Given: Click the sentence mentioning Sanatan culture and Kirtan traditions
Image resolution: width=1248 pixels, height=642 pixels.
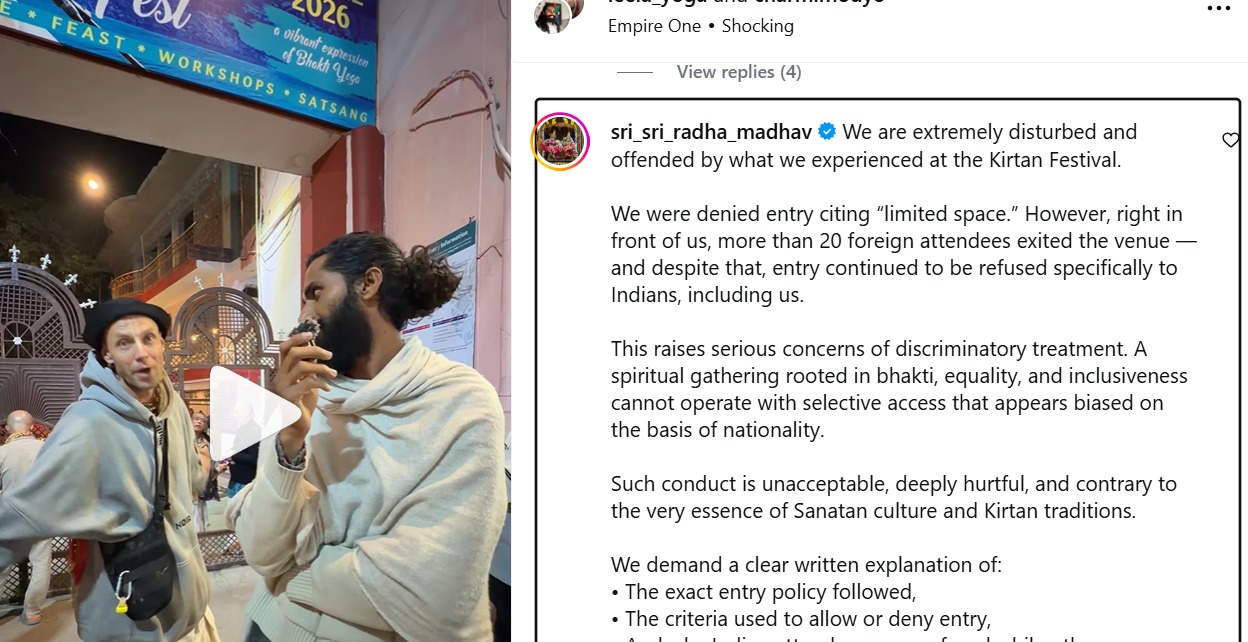Looking at the screenshot, I should click(x=894, y=497).
